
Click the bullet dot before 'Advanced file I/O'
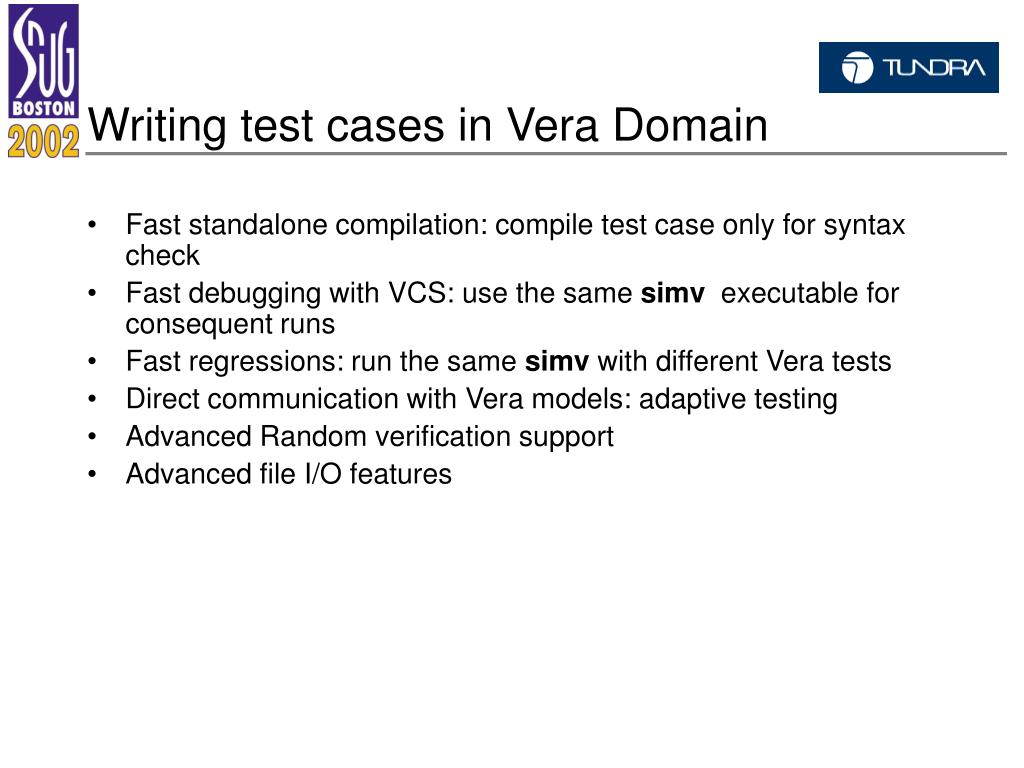click(x=92, y=474)
